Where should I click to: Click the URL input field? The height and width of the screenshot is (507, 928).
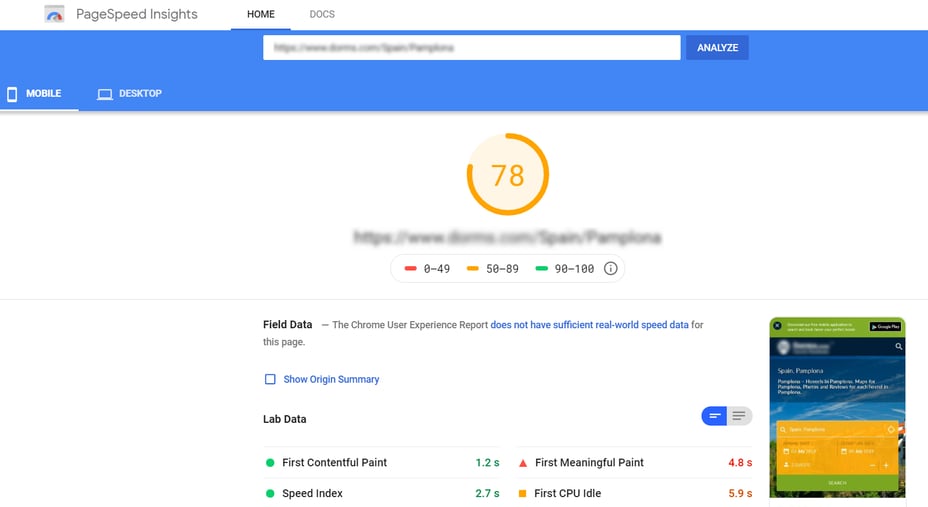(471, 48)
